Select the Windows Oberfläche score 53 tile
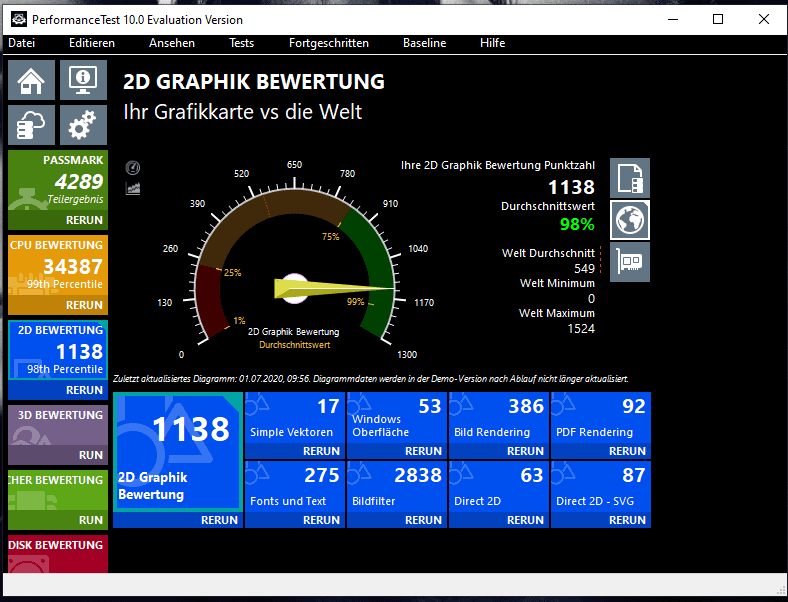This screenshot has height=602, width=788. pos(397,418)
